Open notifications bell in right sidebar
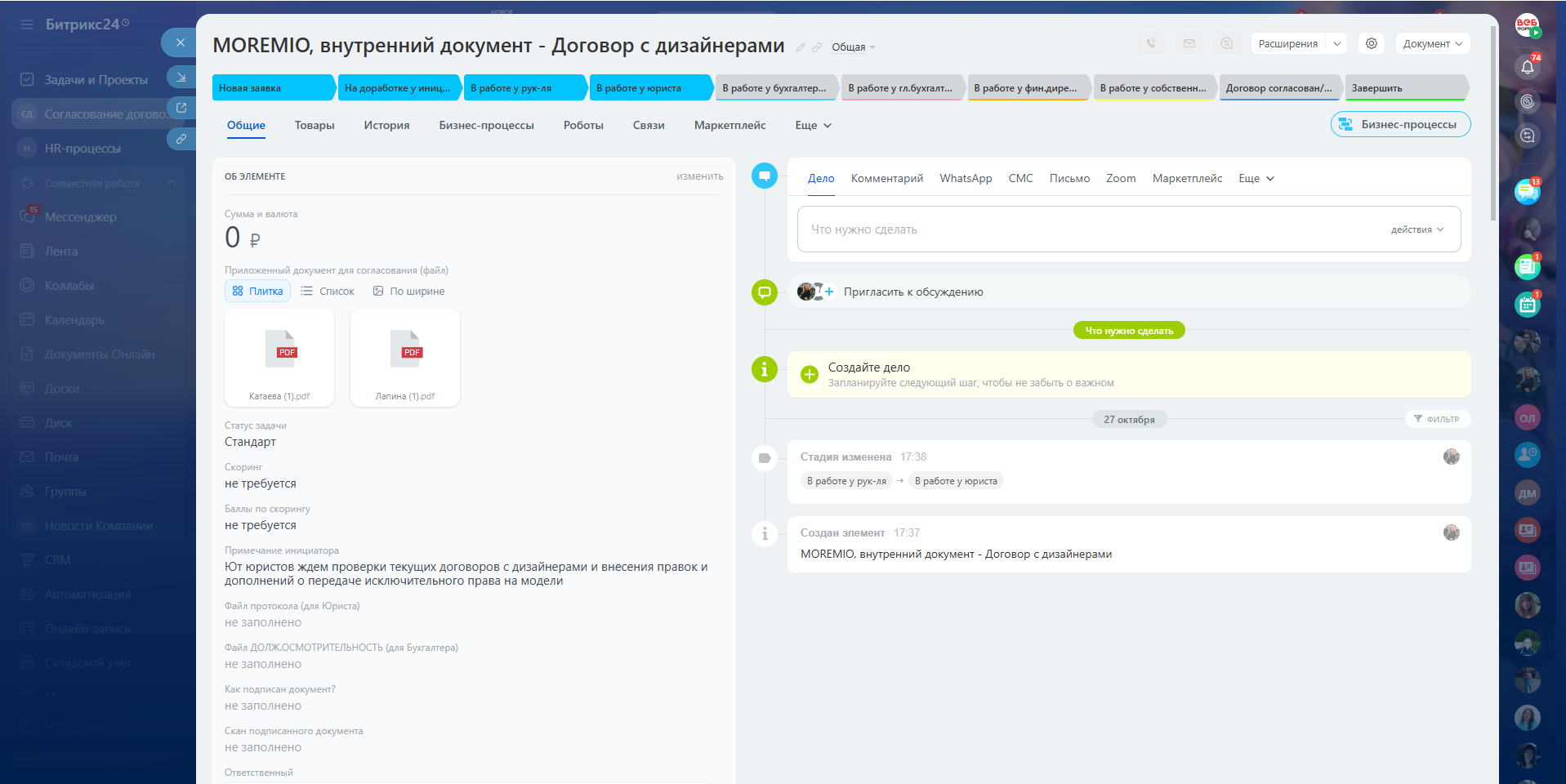Image resolution: width=1566 pixels, height=784 pixels. 1527,67
